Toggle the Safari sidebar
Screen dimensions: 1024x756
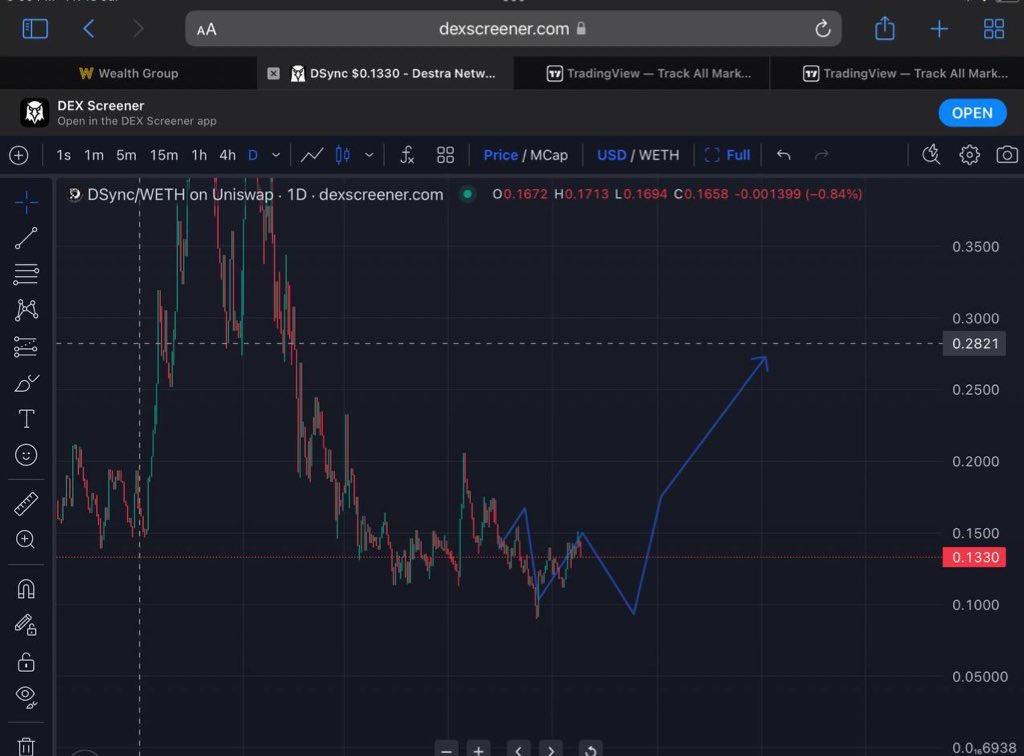(35, 29)
